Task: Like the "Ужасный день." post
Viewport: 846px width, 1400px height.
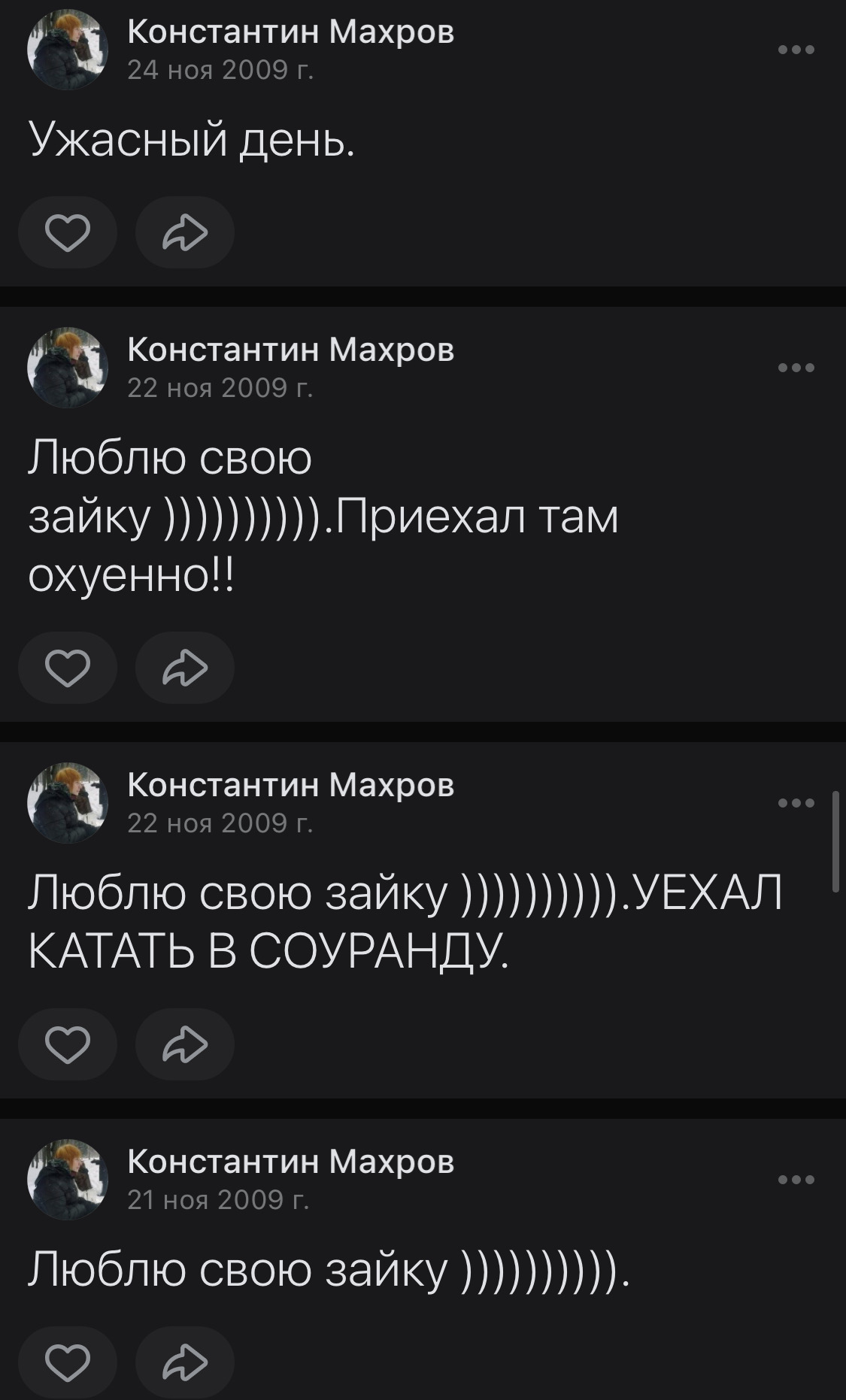Action: [x=68, y=232]
